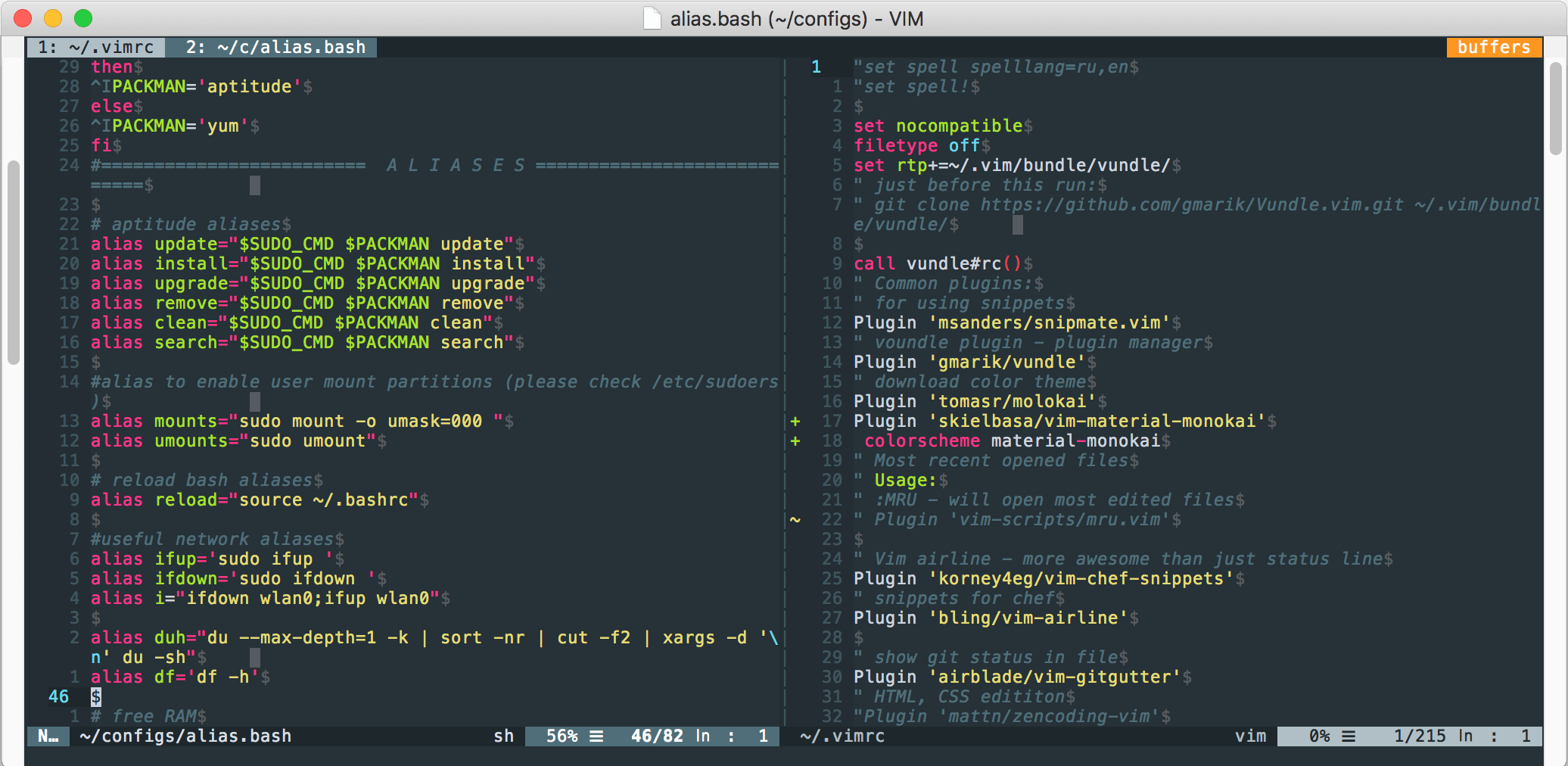Image resolution: width=1568 pixels, height=766 pixels.
Task: Click the orange buffers badge top right
Action: (x=1493, y=47)
